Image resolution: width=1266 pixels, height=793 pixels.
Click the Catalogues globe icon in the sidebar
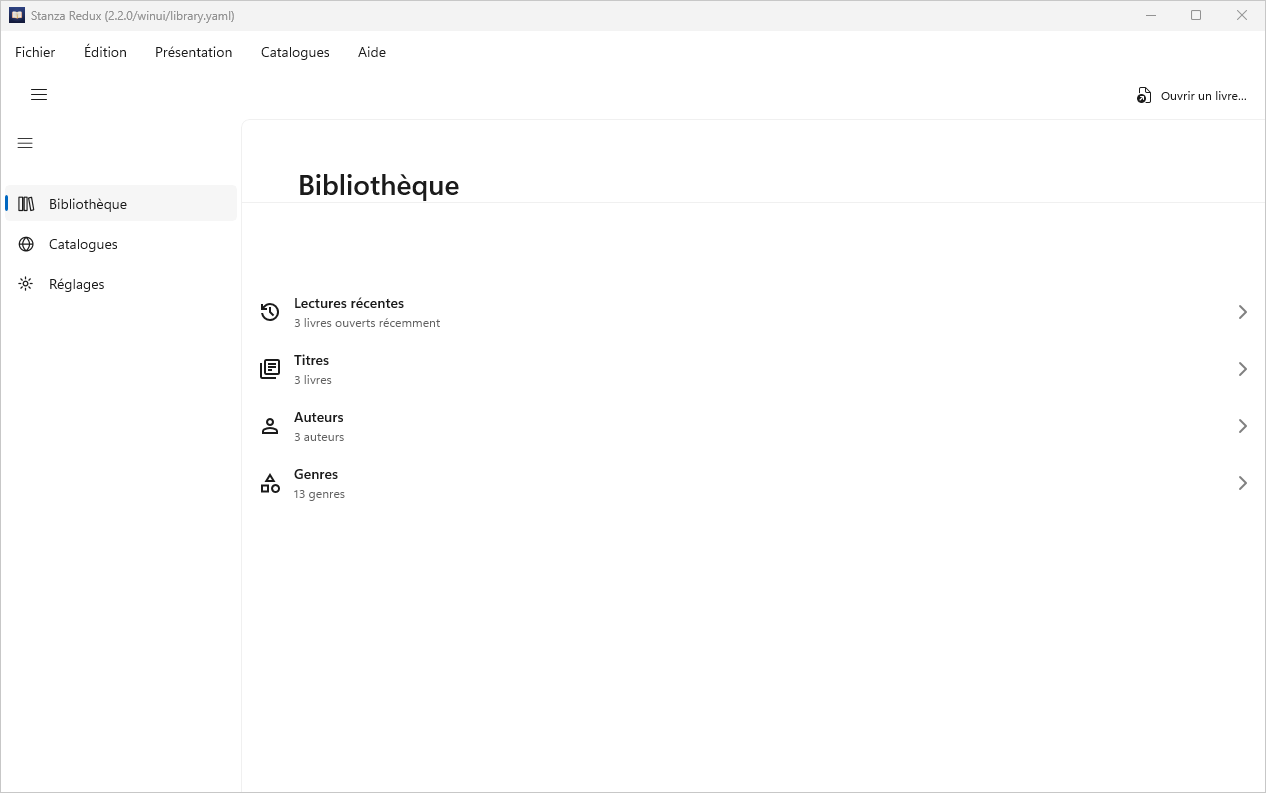pos(26,244)
